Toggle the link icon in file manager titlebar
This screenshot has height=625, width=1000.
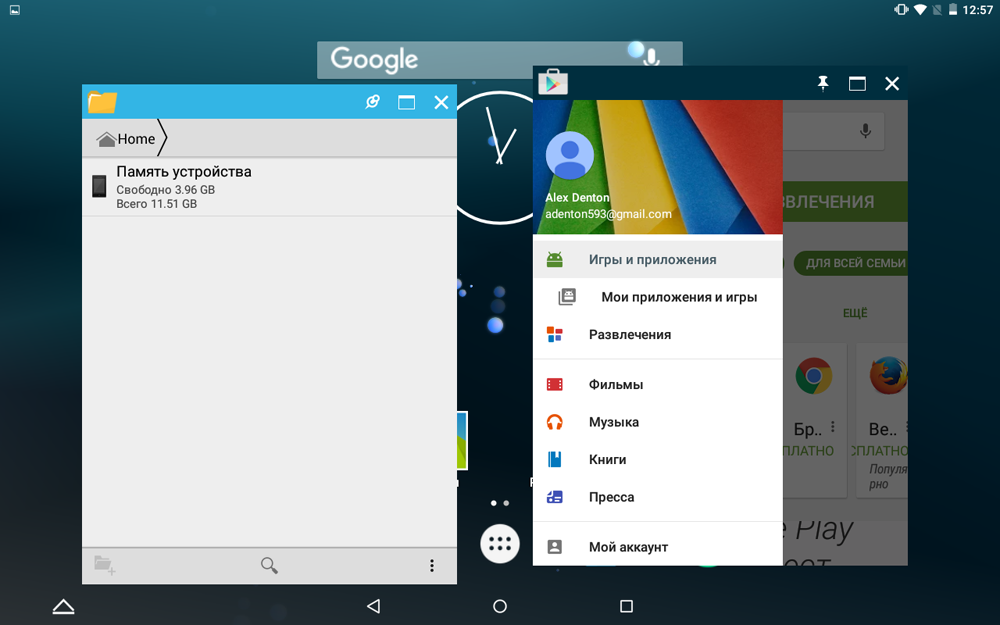372,102
